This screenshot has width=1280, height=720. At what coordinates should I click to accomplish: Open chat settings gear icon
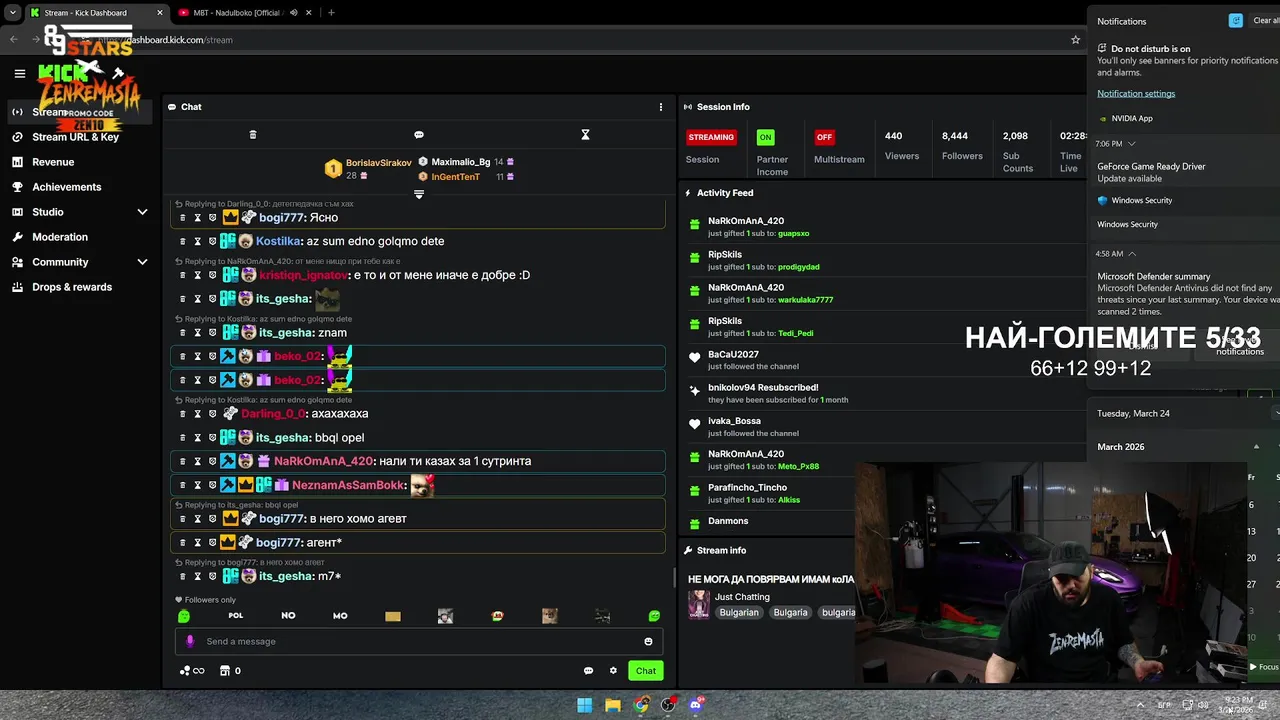pos(613,671)
